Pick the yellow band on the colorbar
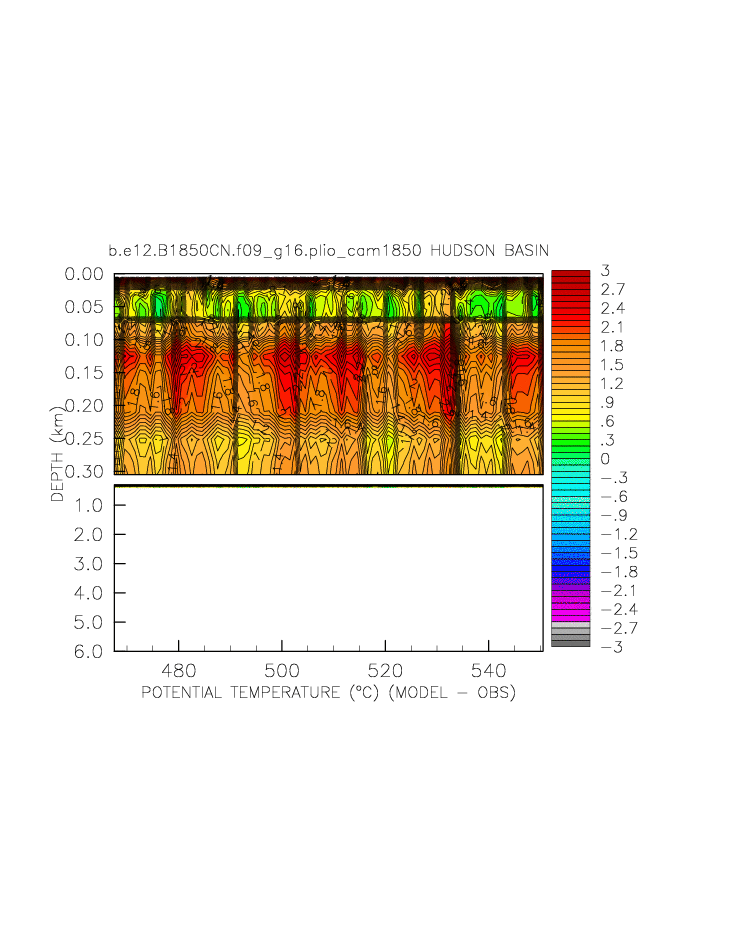733x945 pixels. tap(570, 405)
